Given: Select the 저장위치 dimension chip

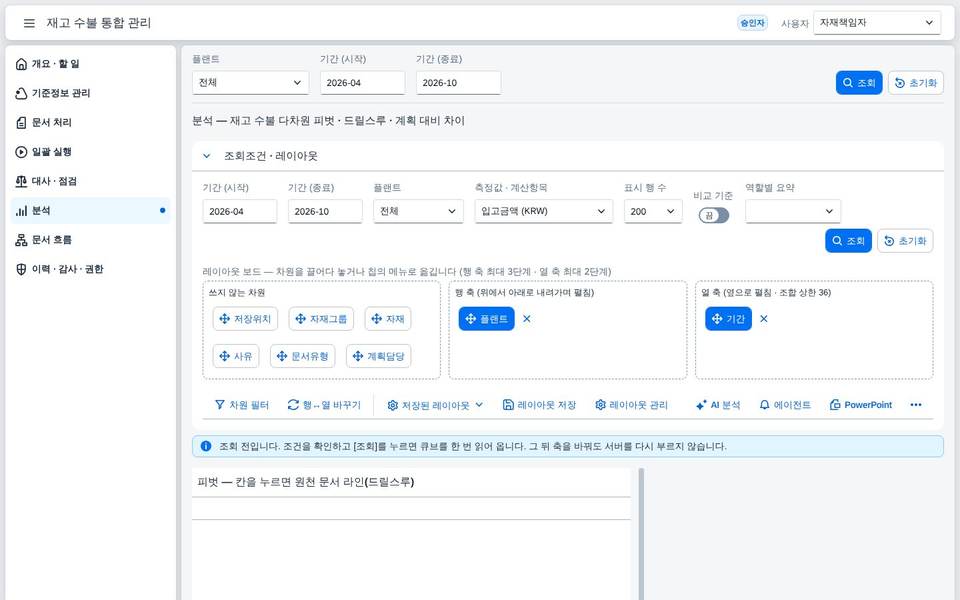Looking at the screenshot, I should (x=246, y=319).
